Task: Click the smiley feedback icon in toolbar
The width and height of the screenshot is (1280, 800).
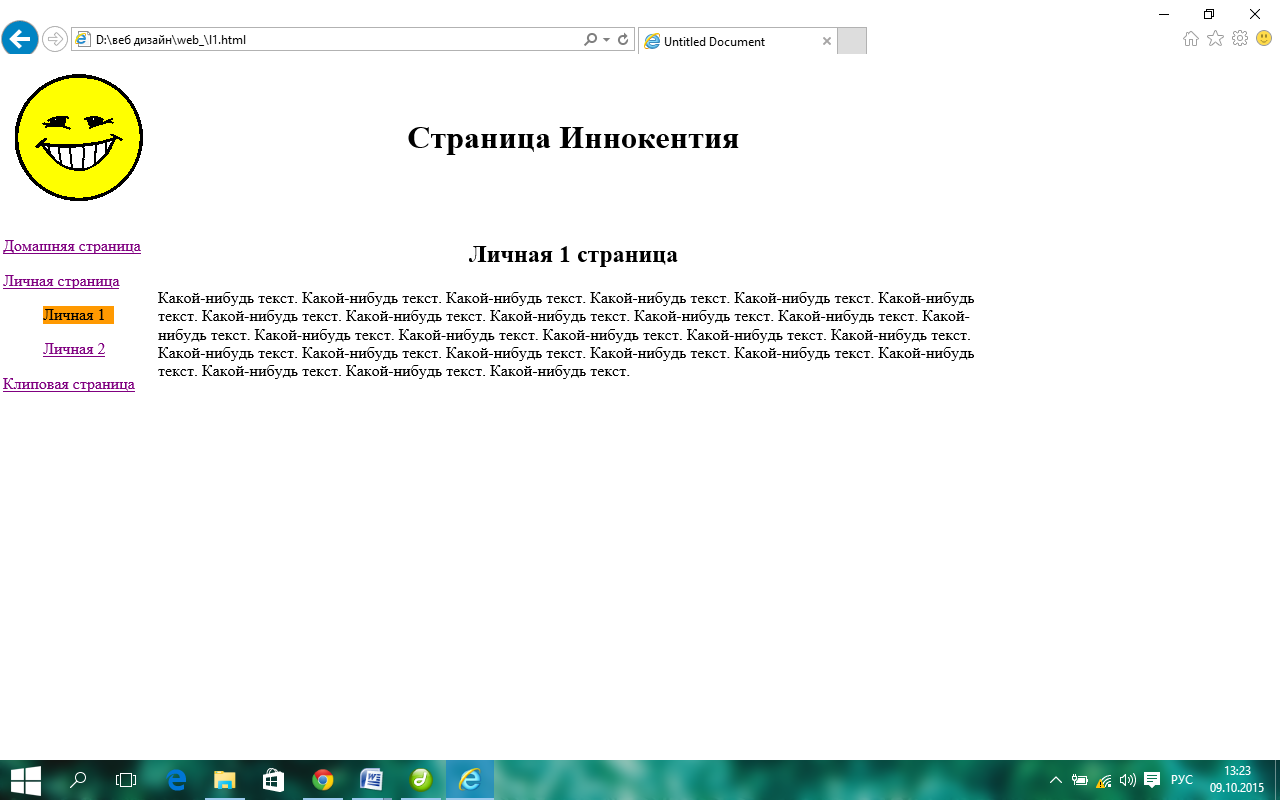Action: tap(1264, 39)
